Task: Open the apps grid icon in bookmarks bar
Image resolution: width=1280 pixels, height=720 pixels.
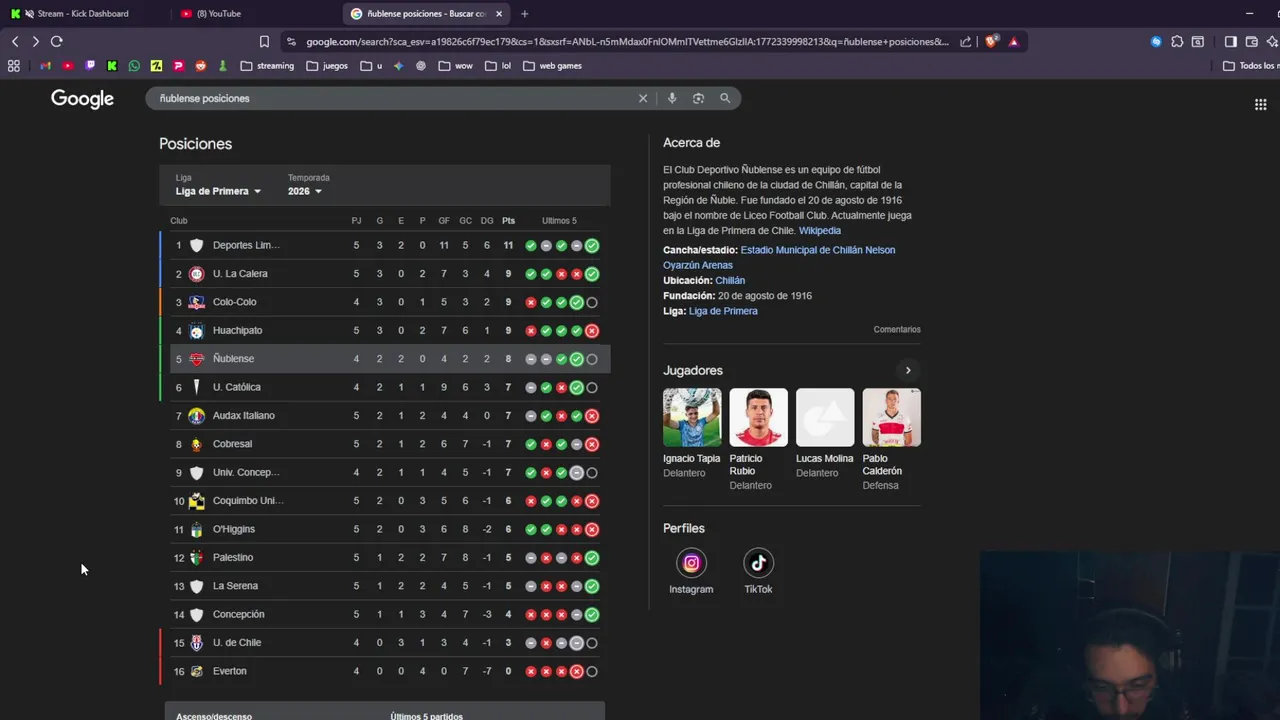Action: point(14,66)
